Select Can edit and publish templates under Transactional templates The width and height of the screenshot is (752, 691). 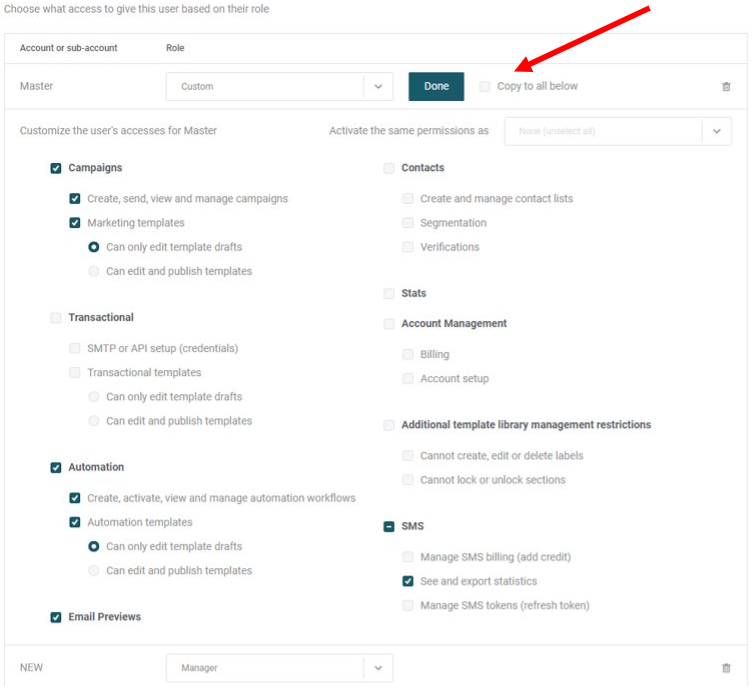[x=94, y=421]
